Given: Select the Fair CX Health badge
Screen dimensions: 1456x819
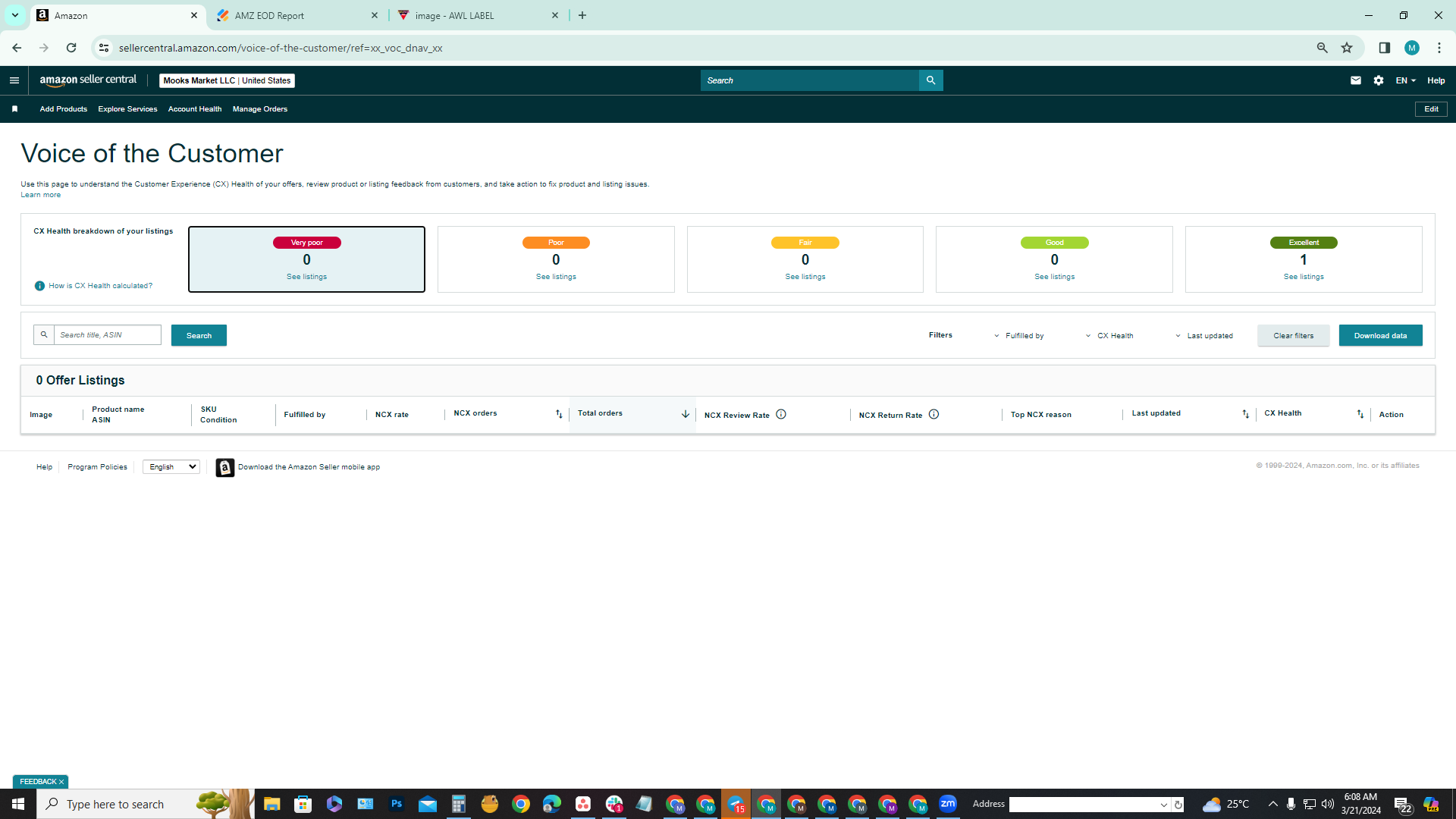Looking at the screenshot, I should (x=805, y=243).
